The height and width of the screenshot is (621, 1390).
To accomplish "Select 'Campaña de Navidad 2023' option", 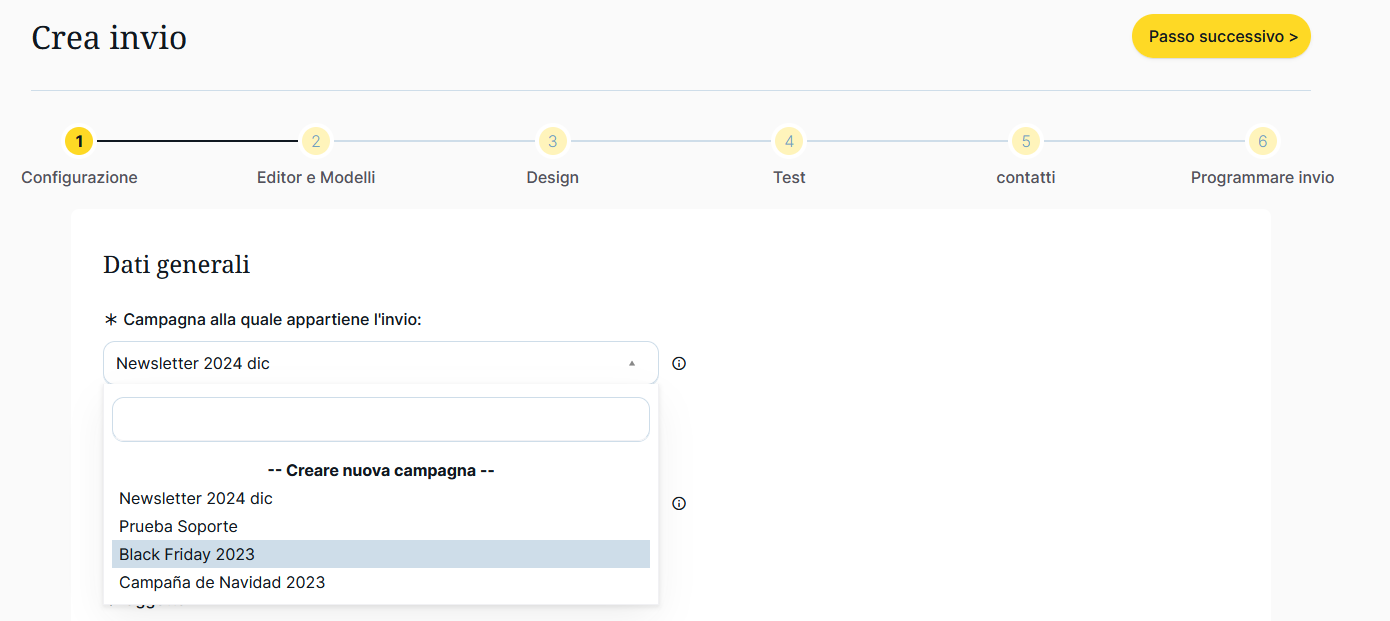I will pyautogui.click(x=222, y=582).
